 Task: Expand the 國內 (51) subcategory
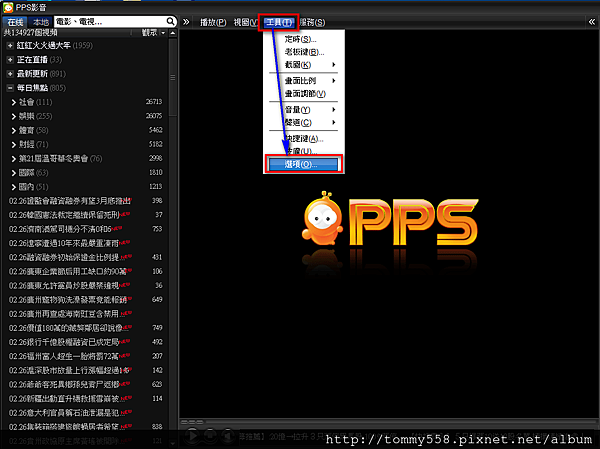pos(14,187)
